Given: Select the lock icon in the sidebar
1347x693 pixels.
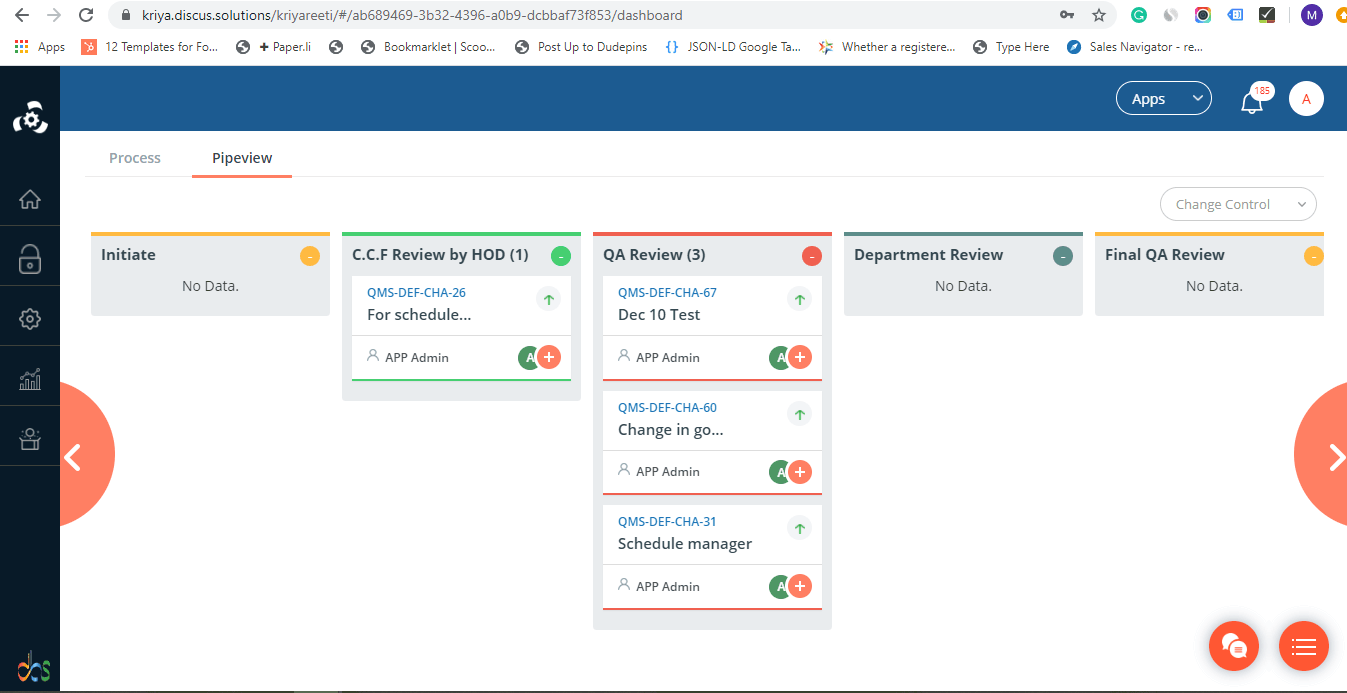Looking at the screenshot, I should (30, 258).
